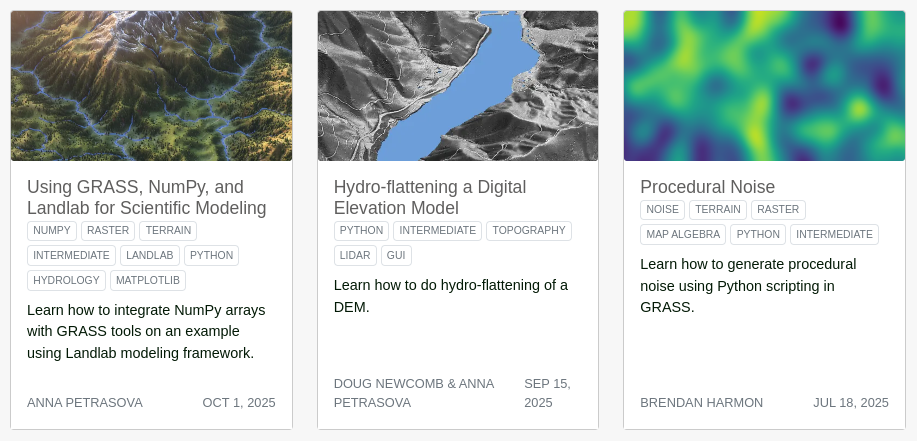Open 'Hydro-flattening a Digital Elevation Model' title
This screenshot has width=917, height=441.
430,198
